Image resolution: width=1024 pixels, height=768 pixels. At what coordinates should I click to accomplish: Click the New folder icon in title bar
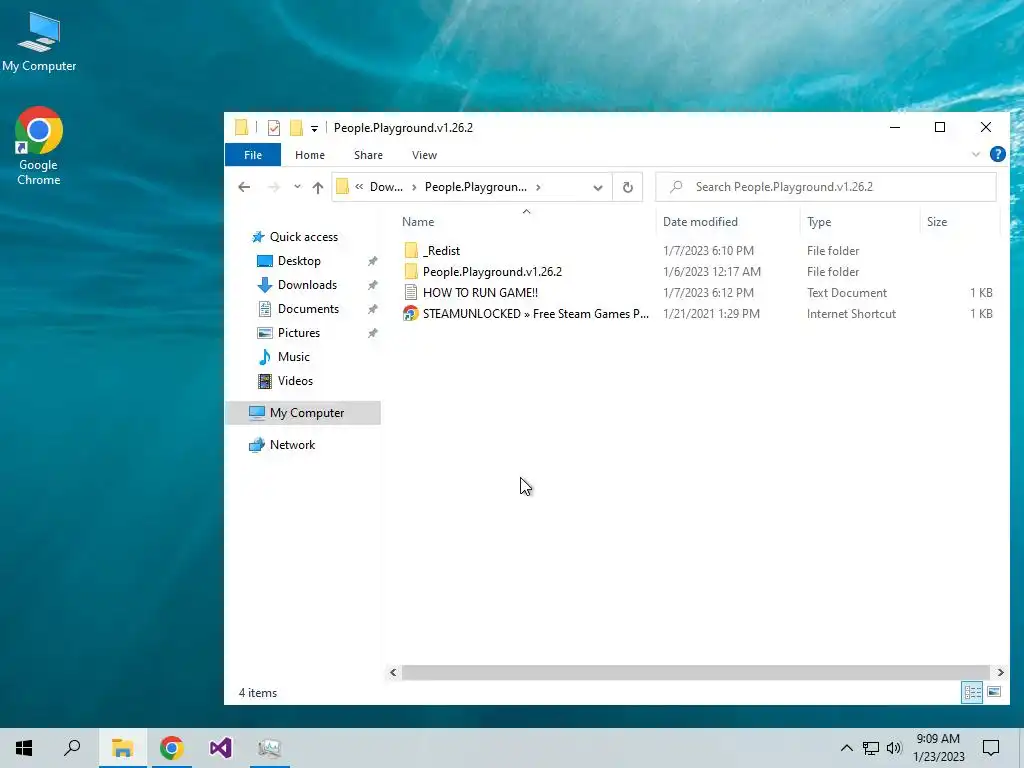pos(296,128)
